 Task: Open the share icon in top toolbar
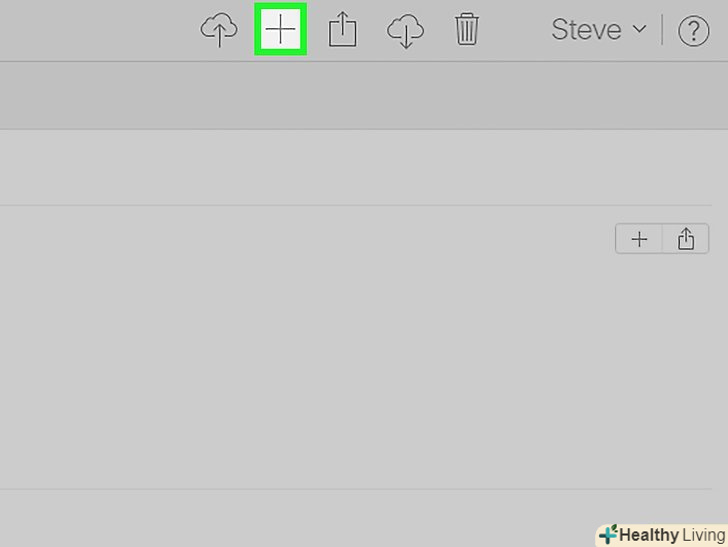(x=343, y=30)
